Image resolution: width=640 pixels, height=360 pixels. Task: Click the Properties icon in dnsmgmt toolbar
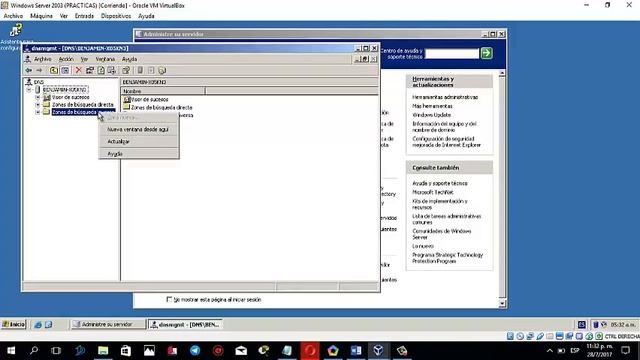click(x=90, y=71)
